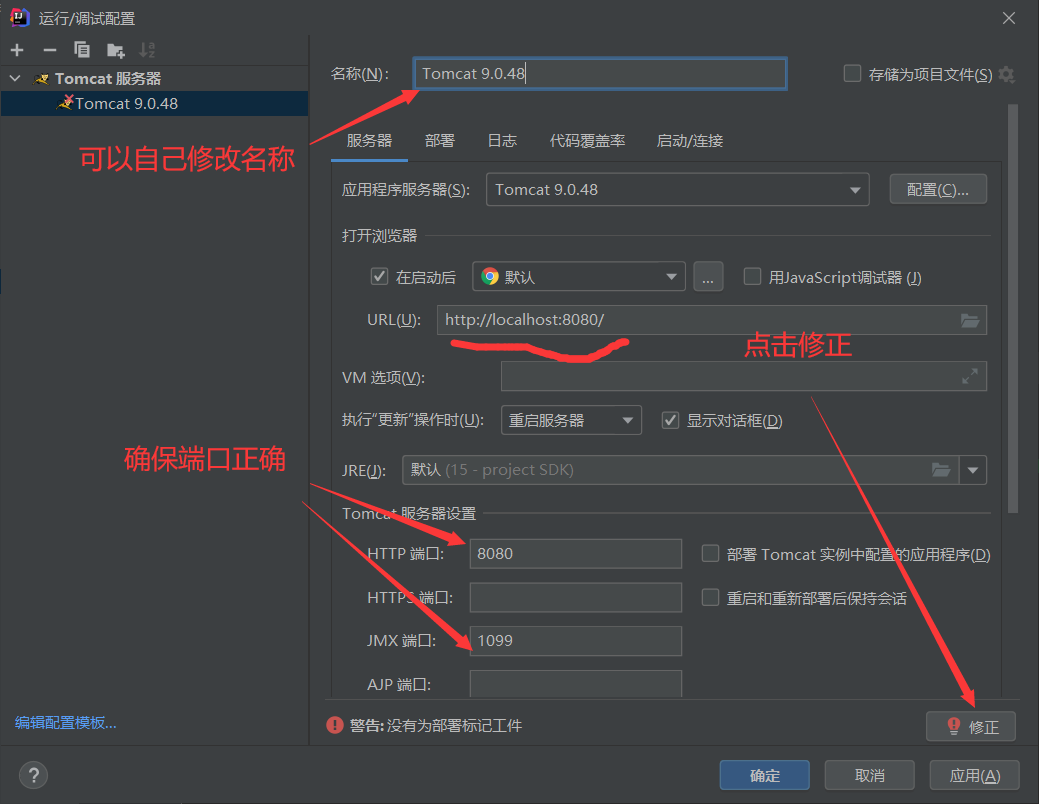The height and width of the screenshot is (804, 1039).
Task: Copy the selected configuration
Action: point(82,50)
